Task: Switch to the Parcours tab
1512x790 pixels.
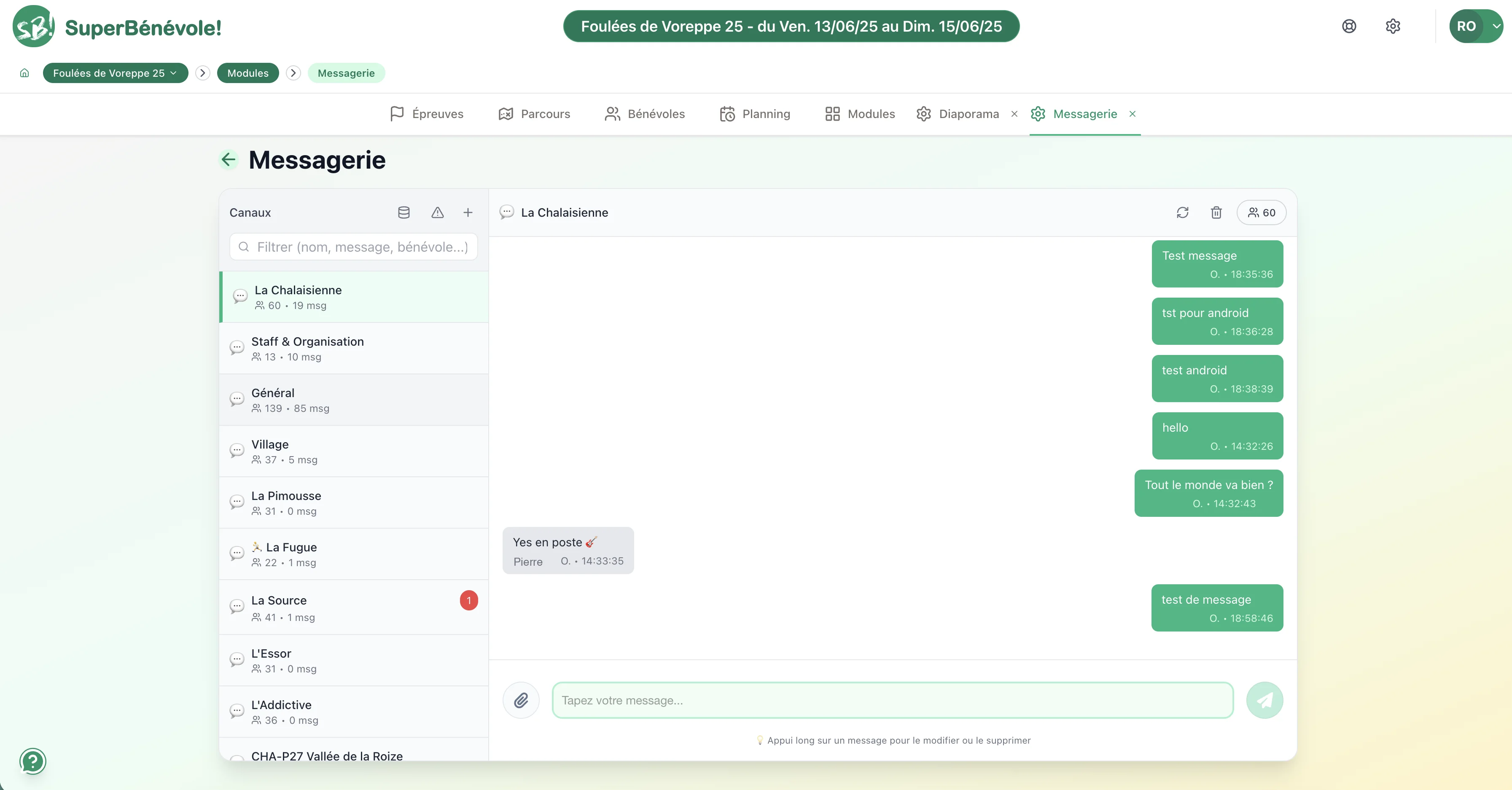Action: tap(534, 113)
